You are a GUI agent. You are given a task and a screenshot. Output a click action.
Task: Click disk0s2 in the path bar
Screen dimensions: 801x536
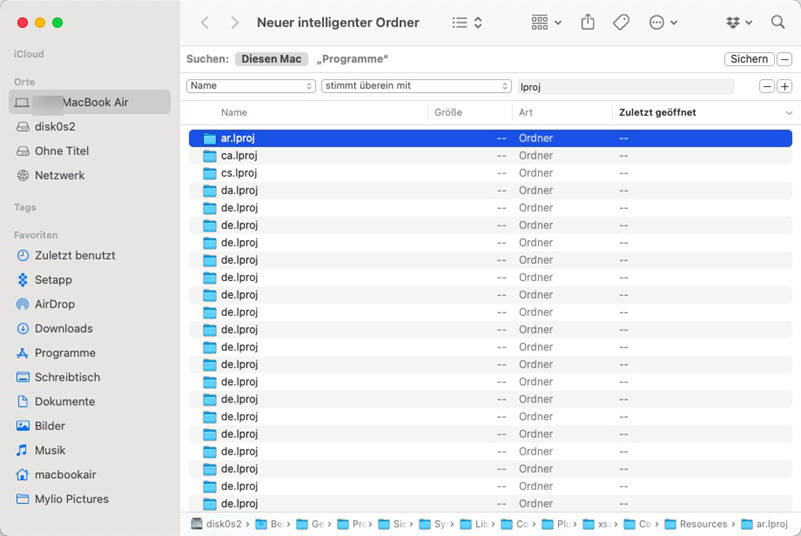tap(216, 524)
